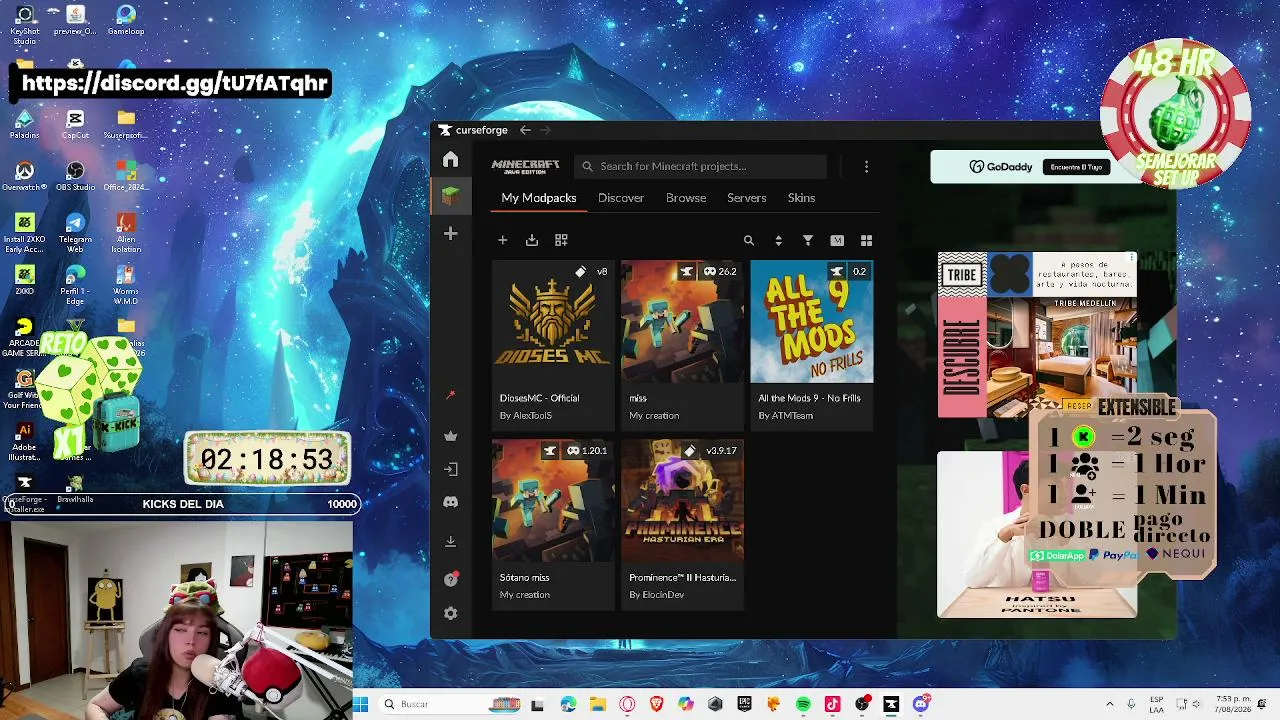The image size is (1280, 720).
Task: Click the add-grid icon next to import
Action: click(561, 240)
